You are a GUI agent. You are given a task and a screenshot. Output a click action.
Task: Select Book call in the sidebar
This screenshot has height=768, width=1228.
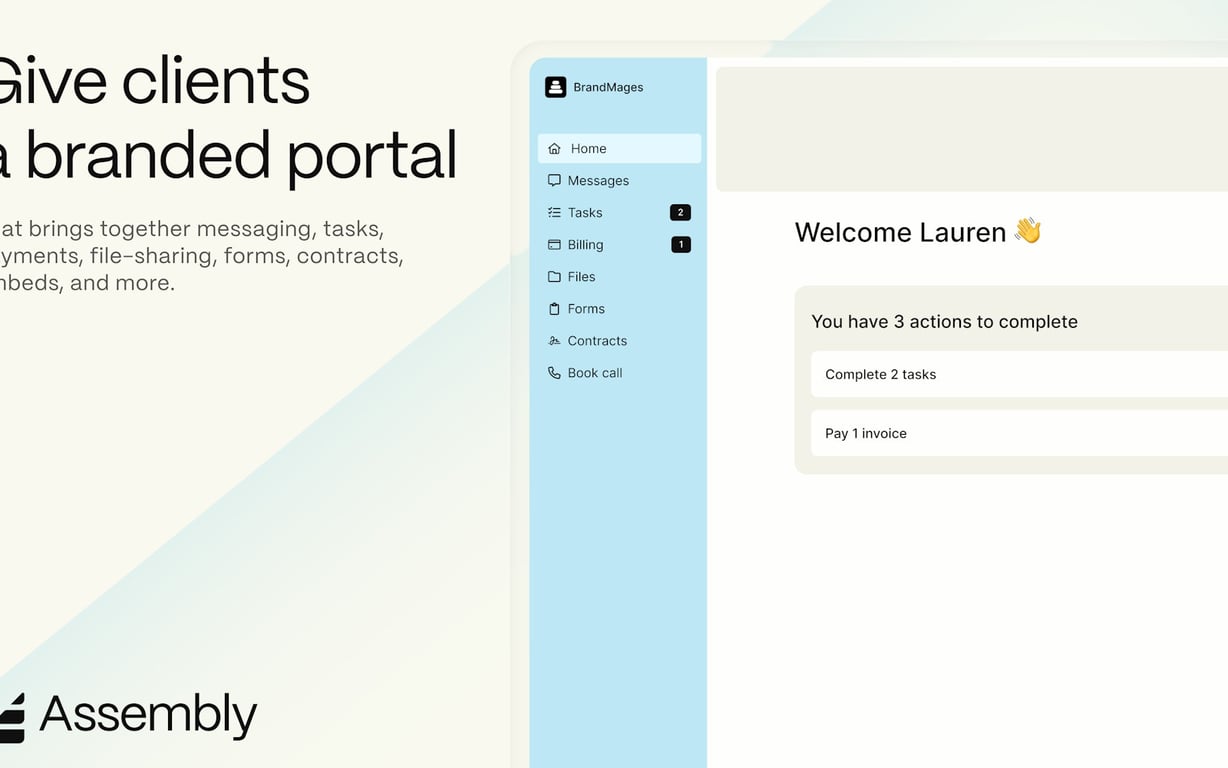619,372
